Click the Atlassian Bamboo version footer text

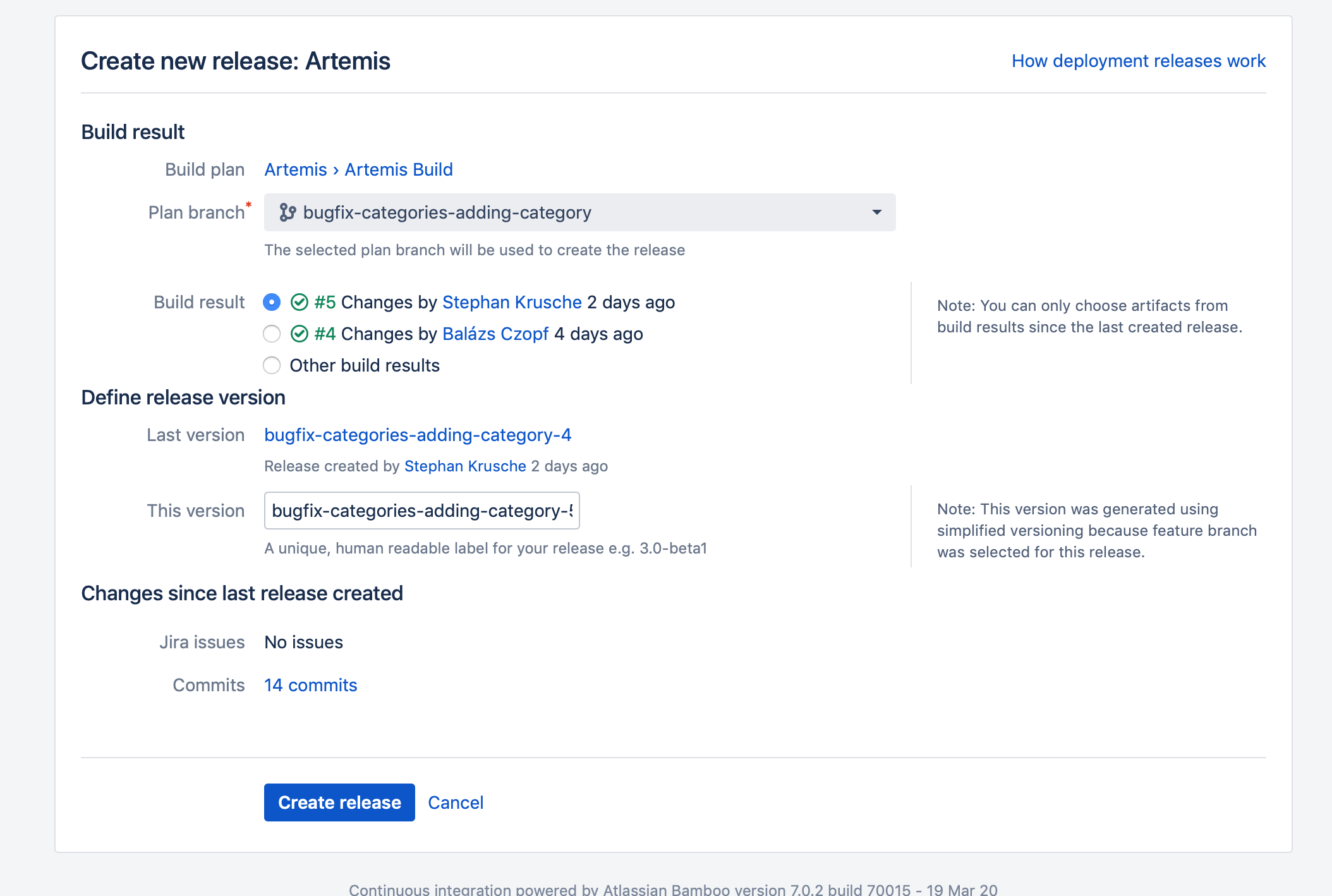(673, 889)
